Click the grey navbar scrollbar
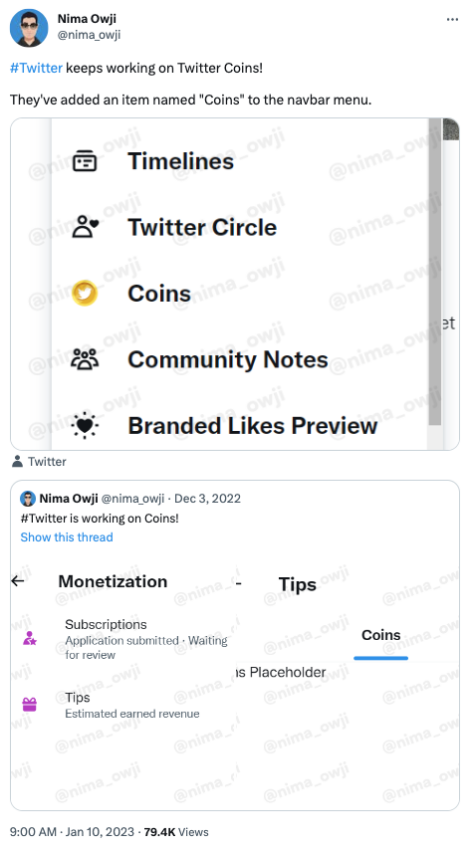This screenshot has height=850, width=470. point(435,271)
